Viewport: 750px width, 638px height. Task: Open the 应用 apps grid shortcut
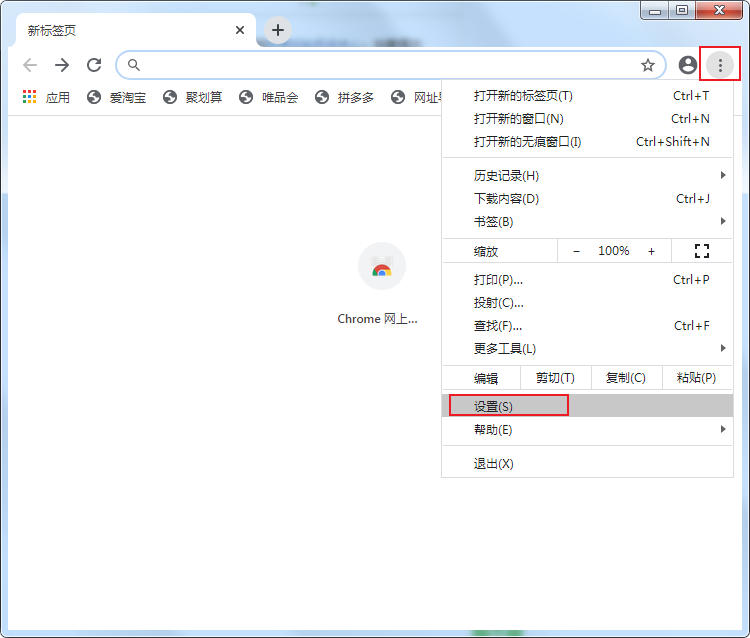click(46, 97)
